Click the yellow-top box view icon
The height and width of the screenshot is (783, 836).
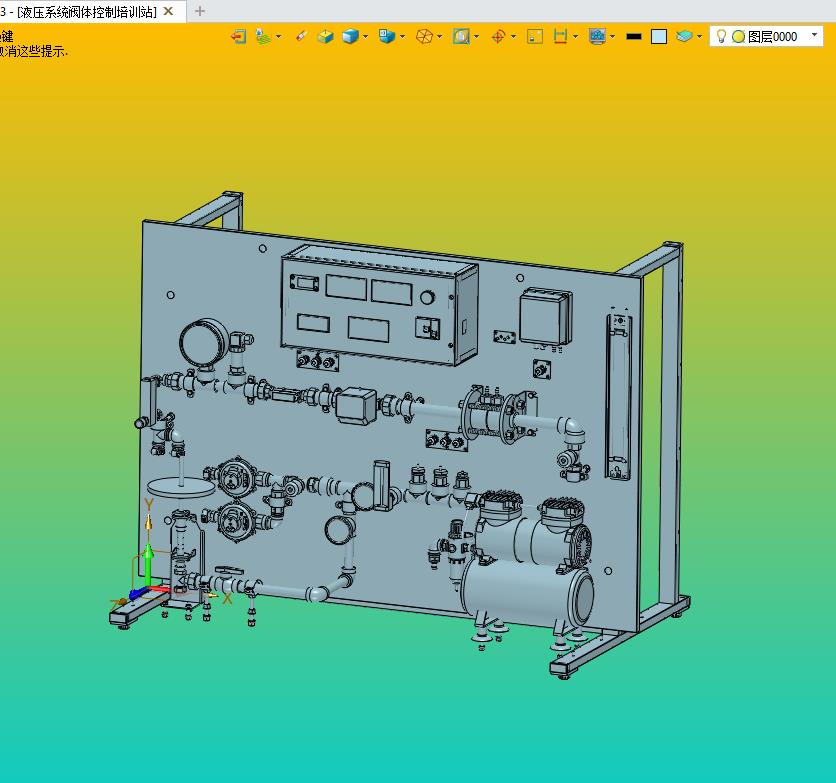tap(325, 36)
